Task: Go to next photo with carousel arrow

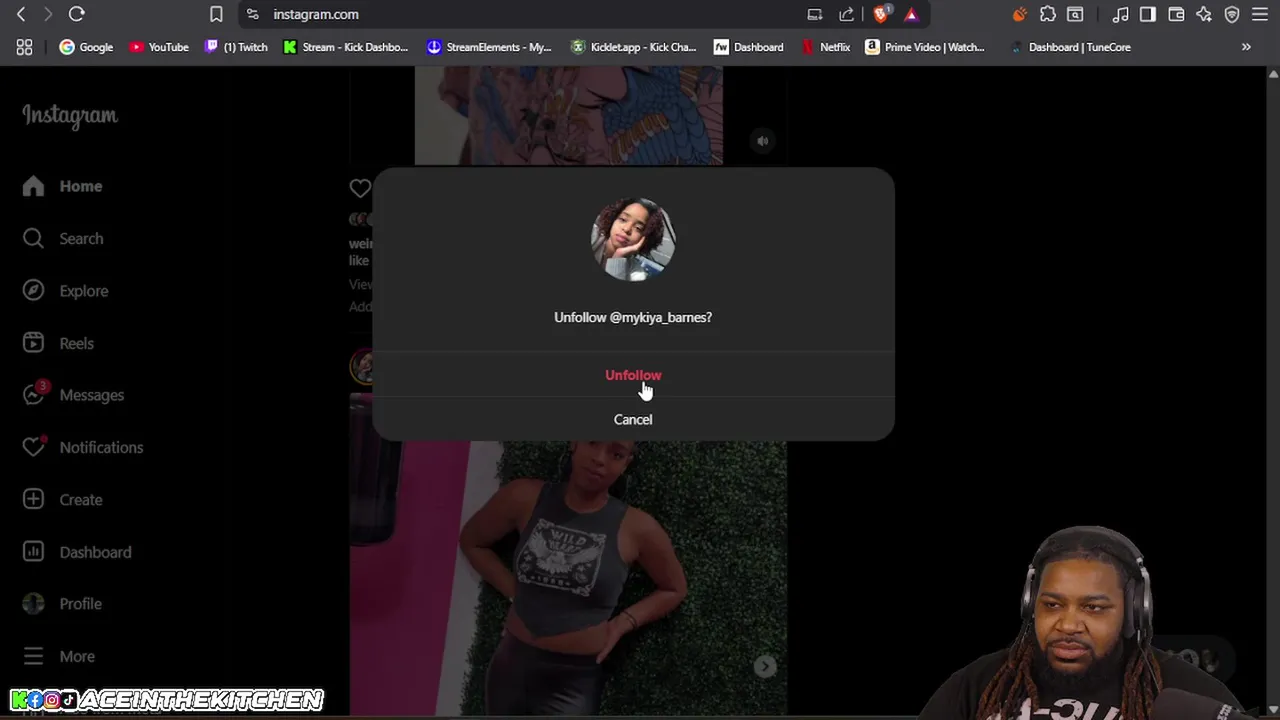Action: [x=765, y=667]
